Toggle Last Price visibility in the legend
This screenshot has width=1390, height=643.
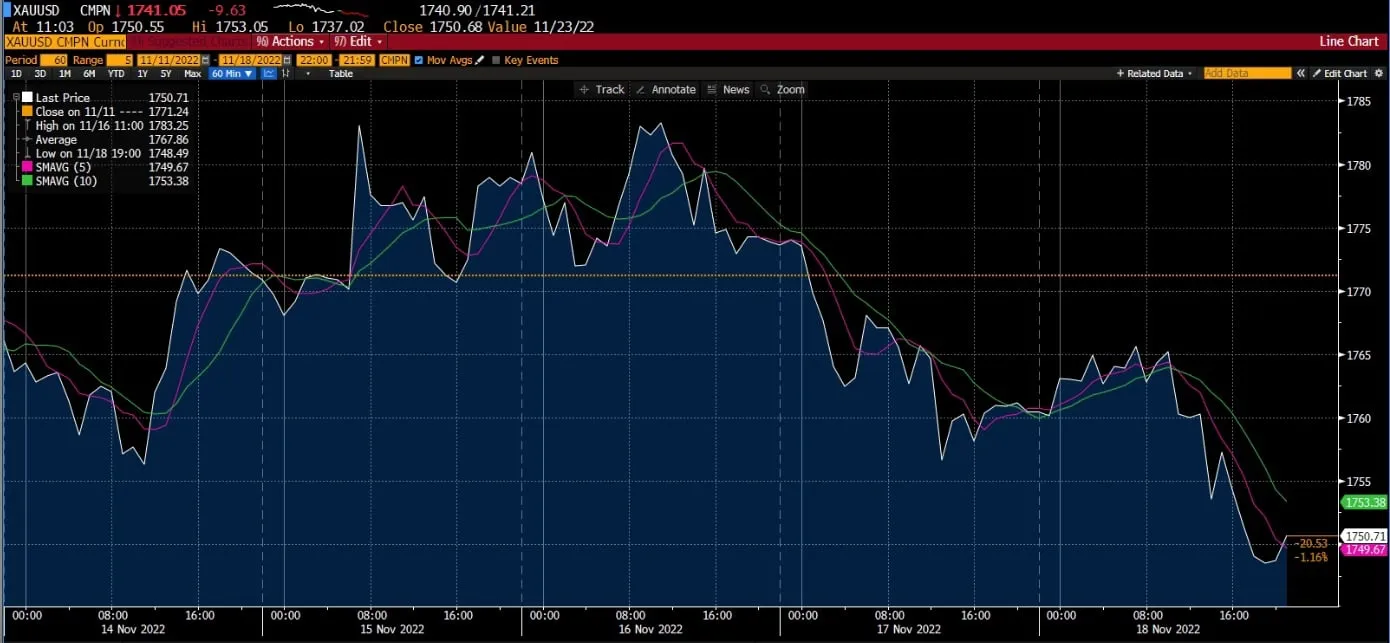click(x=27, y=97)
